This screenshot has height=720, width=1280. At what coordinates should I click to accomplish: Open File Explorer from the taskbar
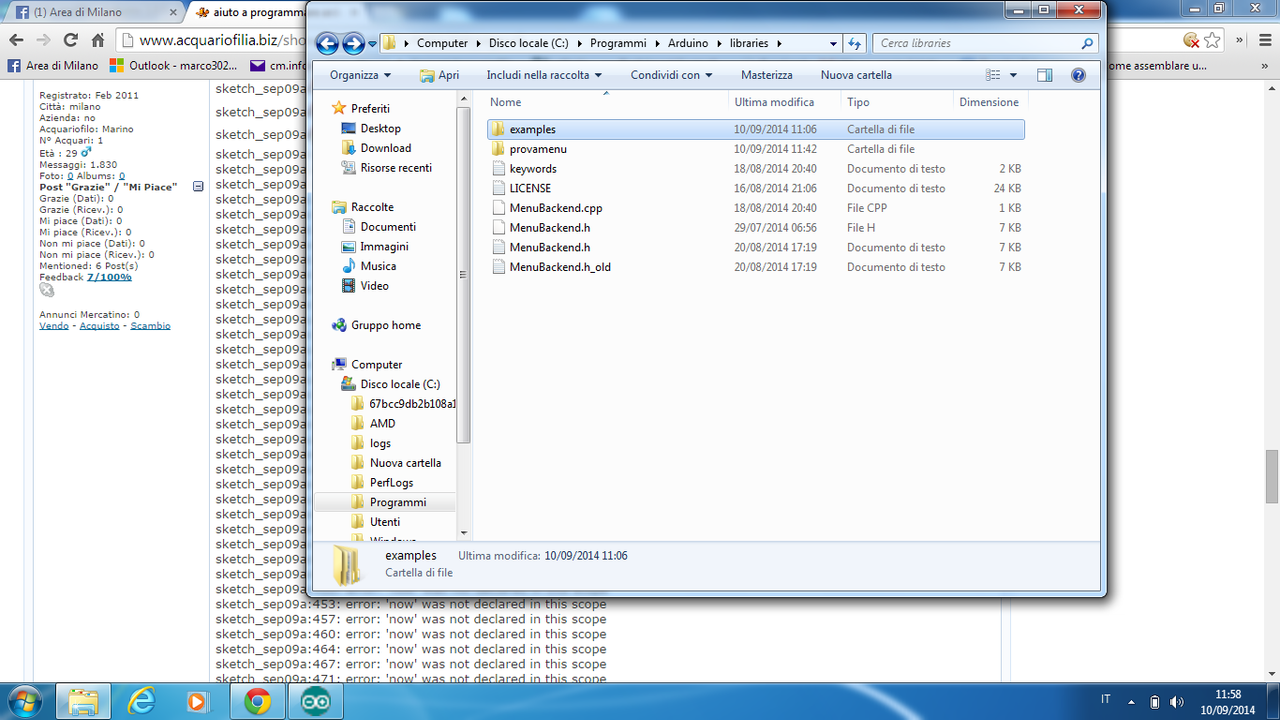click(x=83, y=702)
